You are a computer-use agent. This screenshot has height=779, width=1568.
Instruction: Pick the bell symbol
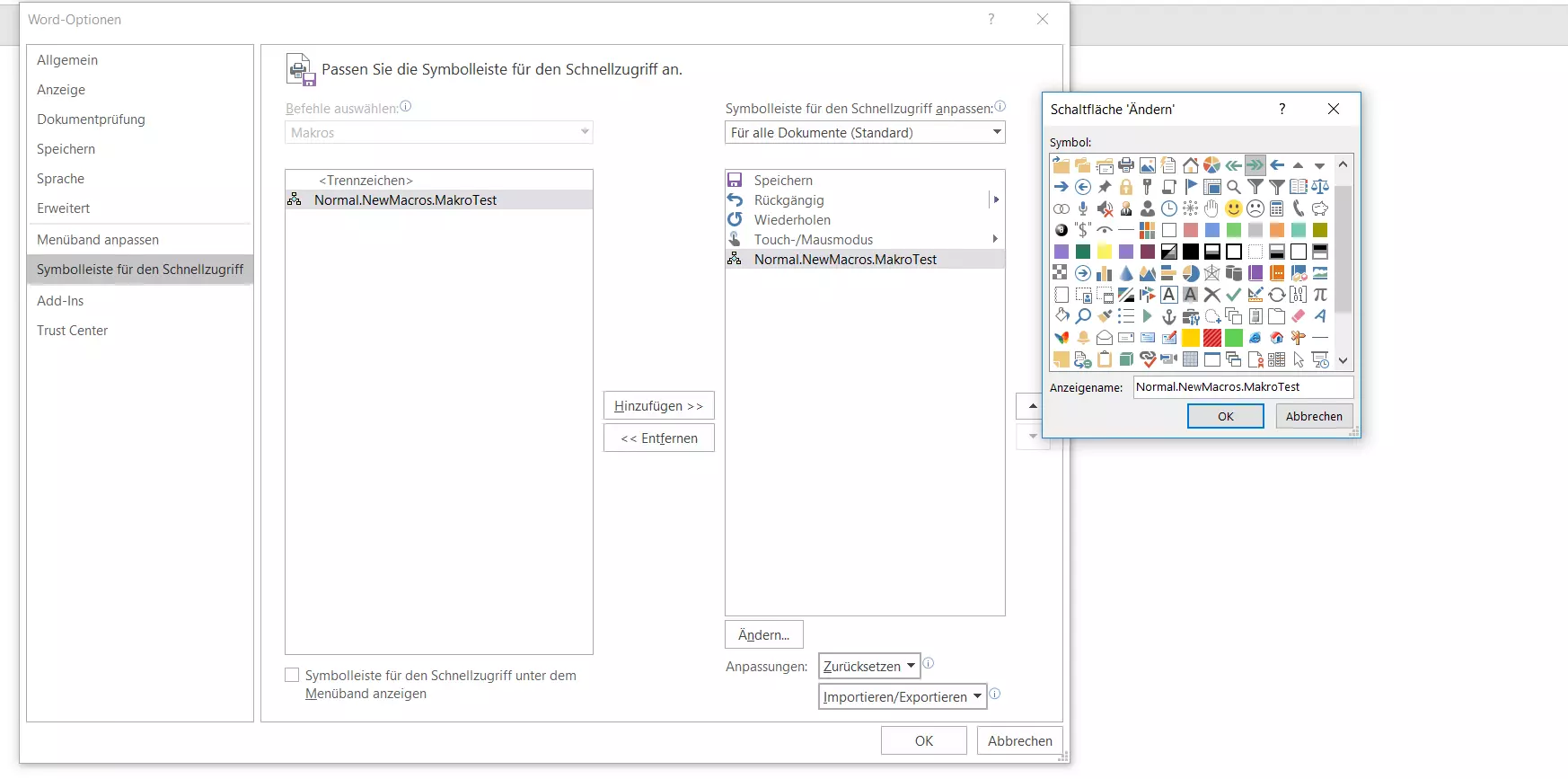point(1083,338)
